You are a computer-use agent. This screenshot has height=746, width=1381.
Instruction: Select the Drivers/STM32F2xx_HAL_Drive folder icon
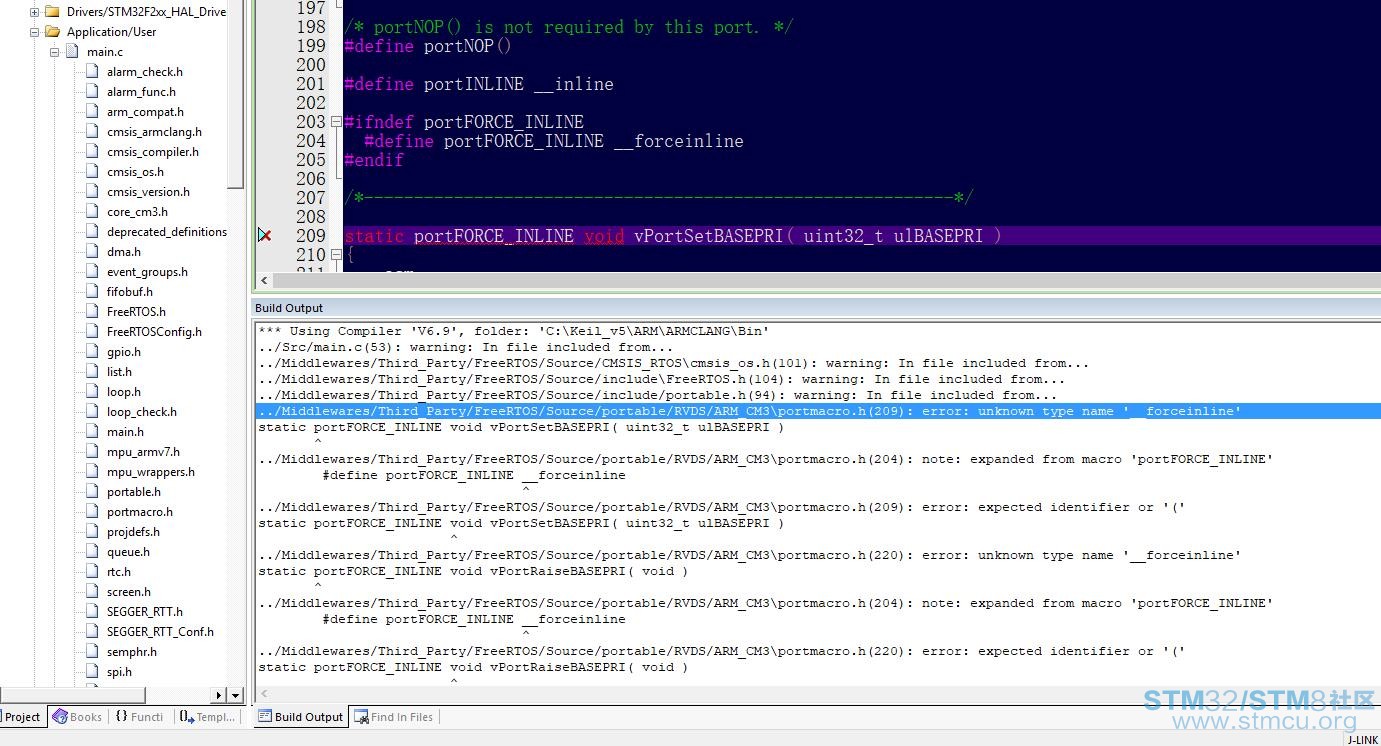[52, 12]
